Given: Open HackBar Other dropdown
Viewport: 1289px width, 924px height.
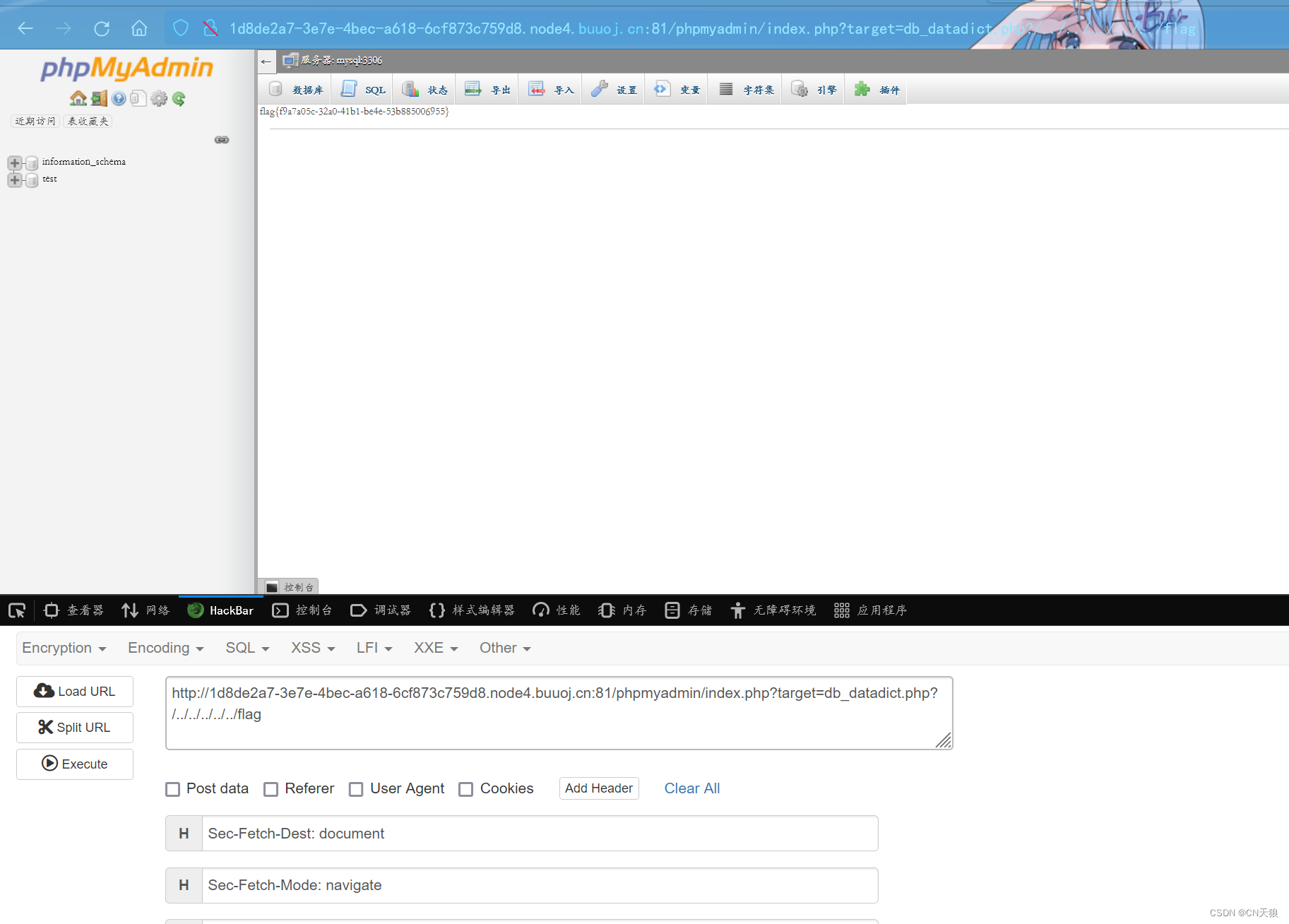Looking at the screenshot, I should pyautogui.click(x=505, y=648).
